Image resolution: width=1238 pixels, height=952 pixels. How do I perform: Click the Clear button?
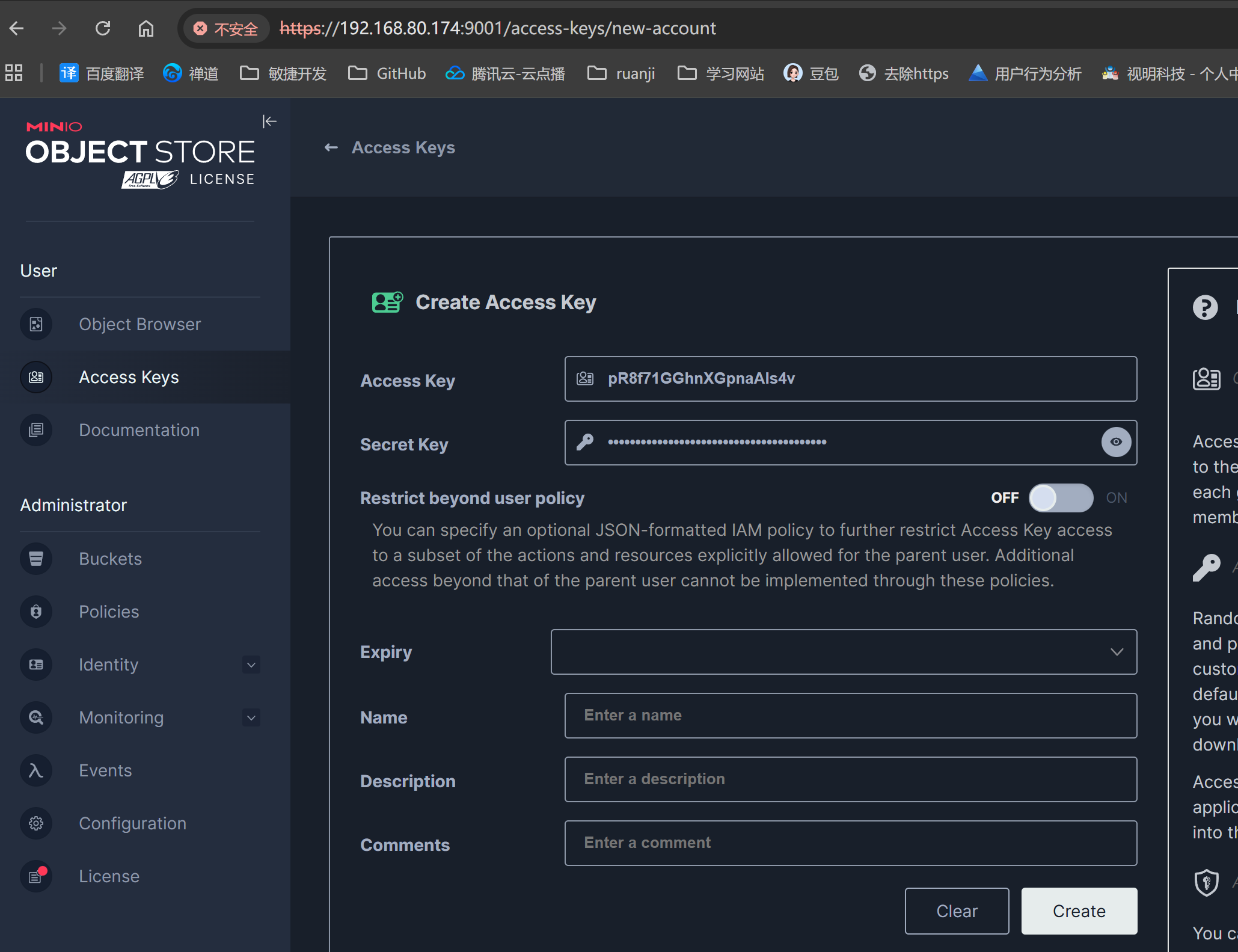point(957,911)
